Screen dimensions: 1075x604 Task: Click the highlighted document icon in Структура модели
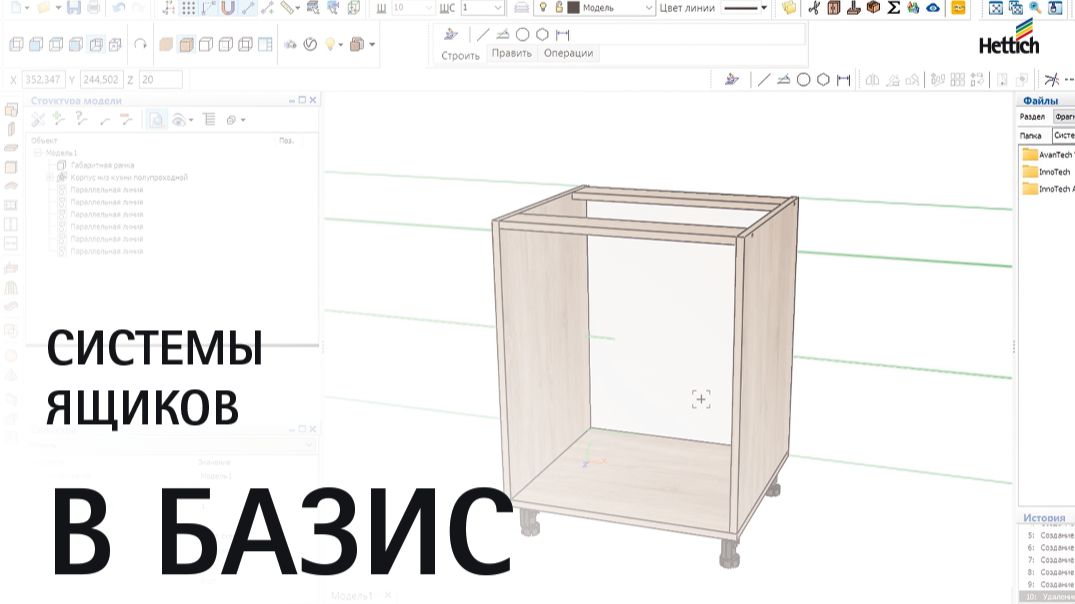(156, 120)
